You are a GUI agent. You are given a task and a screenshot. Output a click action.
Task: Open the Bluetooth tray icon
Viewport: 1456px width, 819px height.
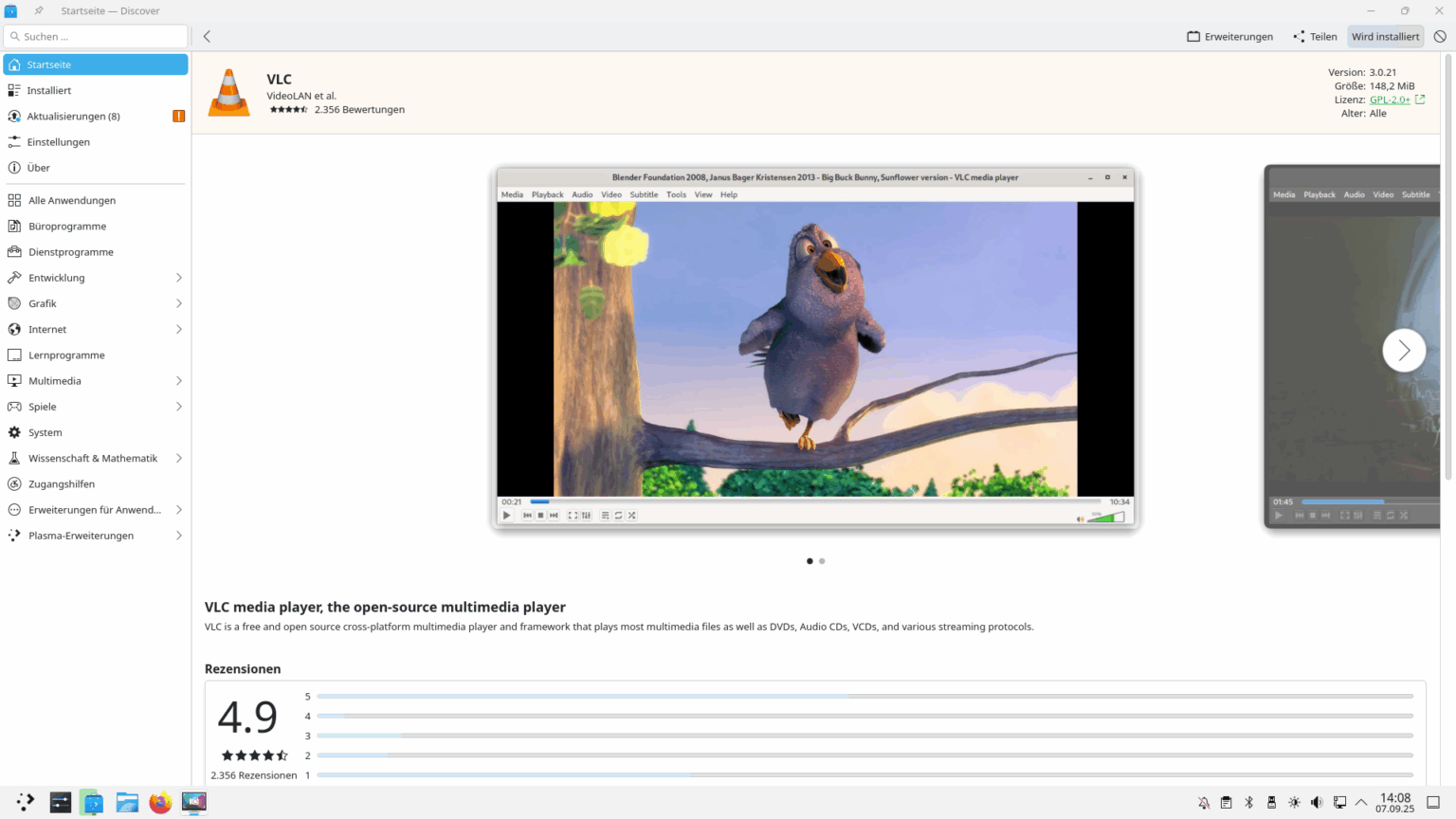1247,801
